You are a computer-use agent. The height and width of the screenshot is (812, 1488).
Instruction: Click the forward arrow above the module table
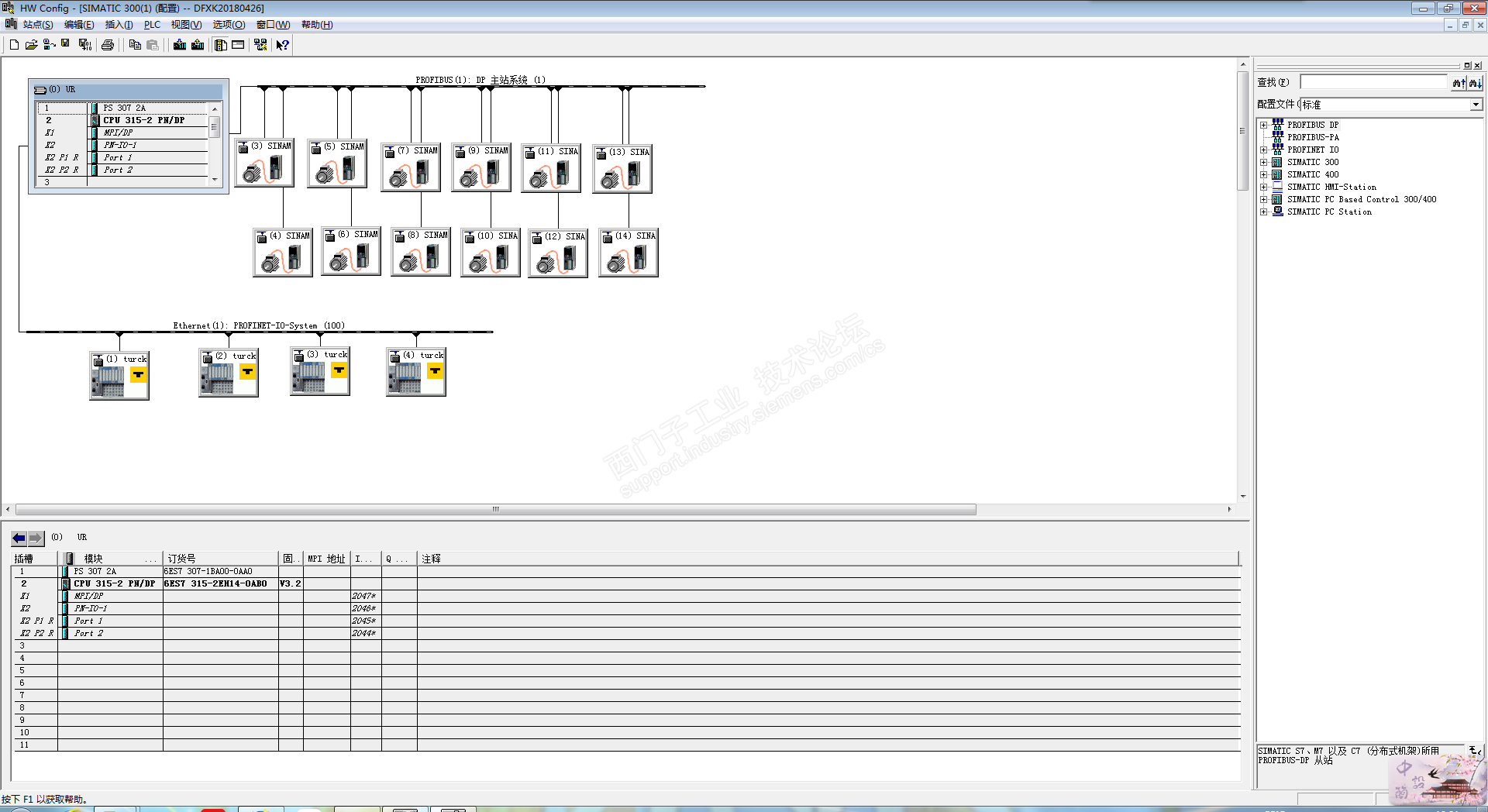36,538
